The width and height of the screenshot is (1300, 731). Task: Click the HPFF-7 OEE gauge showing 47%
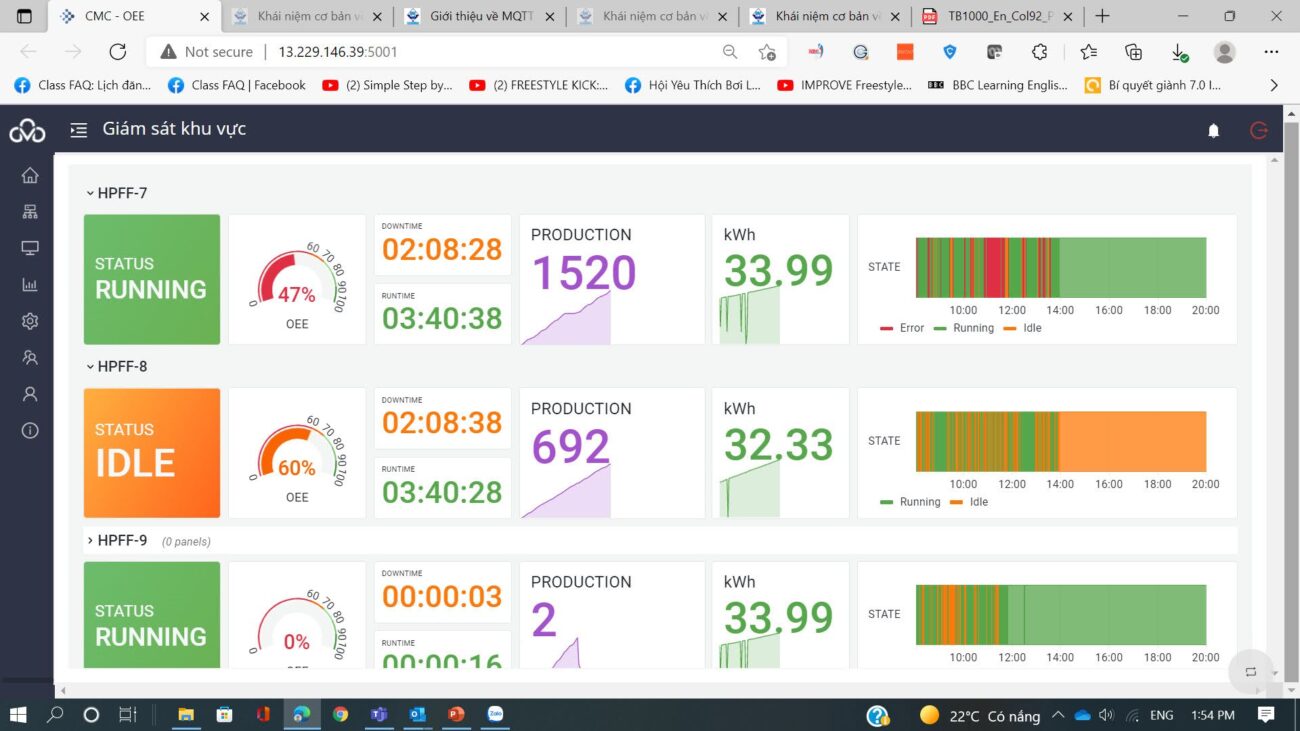click(297, 280)
